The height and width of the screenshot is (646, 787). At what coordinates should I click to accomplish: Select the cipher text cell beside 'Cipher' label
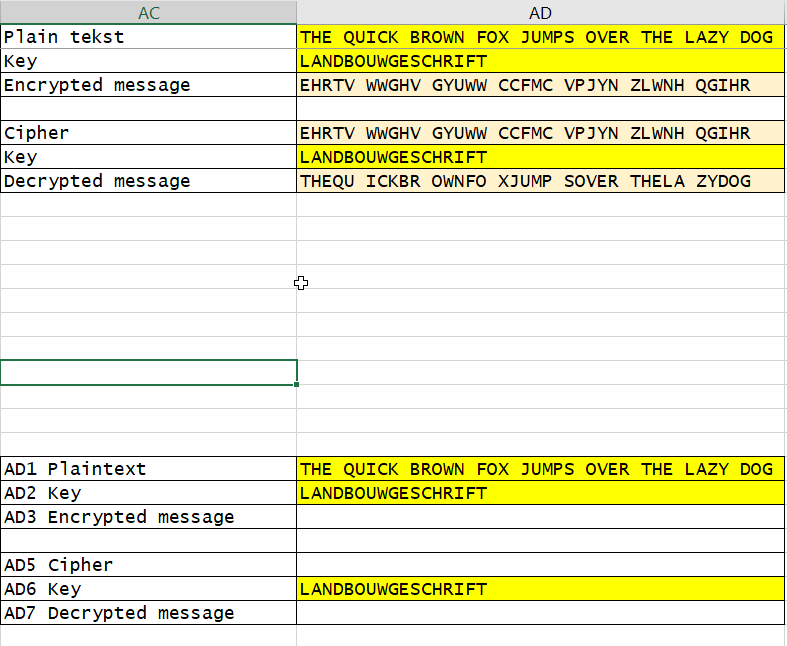click(x=541, y=133)
